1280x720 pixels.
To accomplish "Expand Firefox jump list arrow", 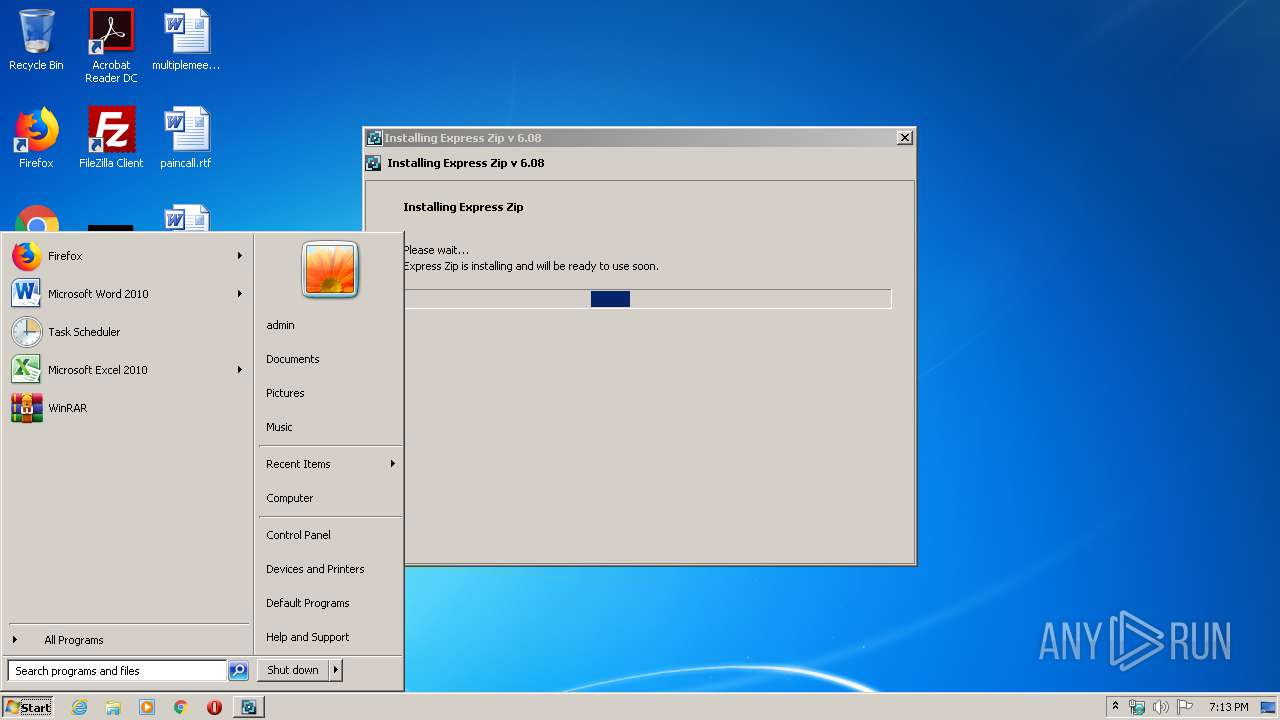I will click(x=240, y=256).
